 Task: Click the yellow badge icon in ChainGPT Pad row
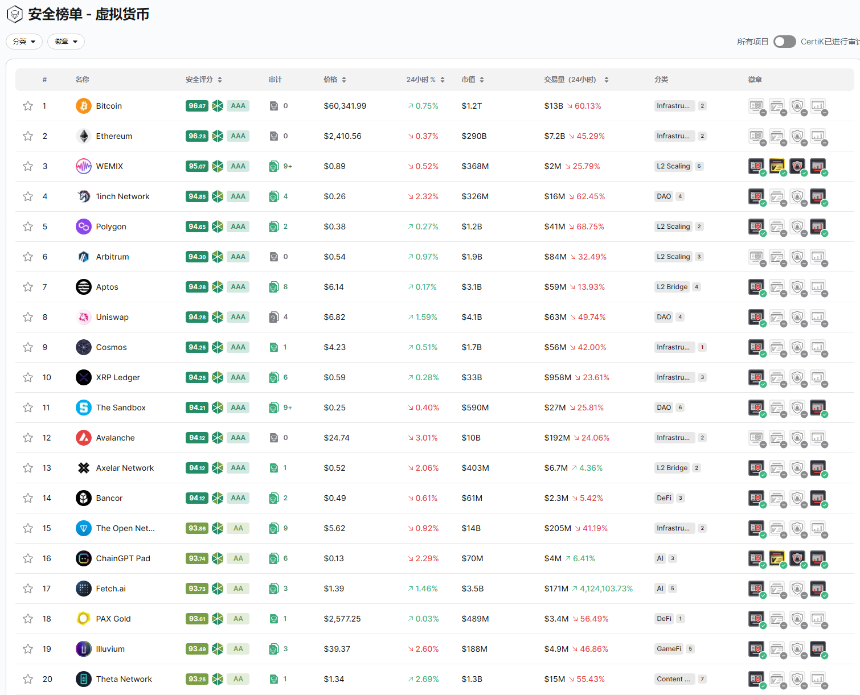(777, 558)
